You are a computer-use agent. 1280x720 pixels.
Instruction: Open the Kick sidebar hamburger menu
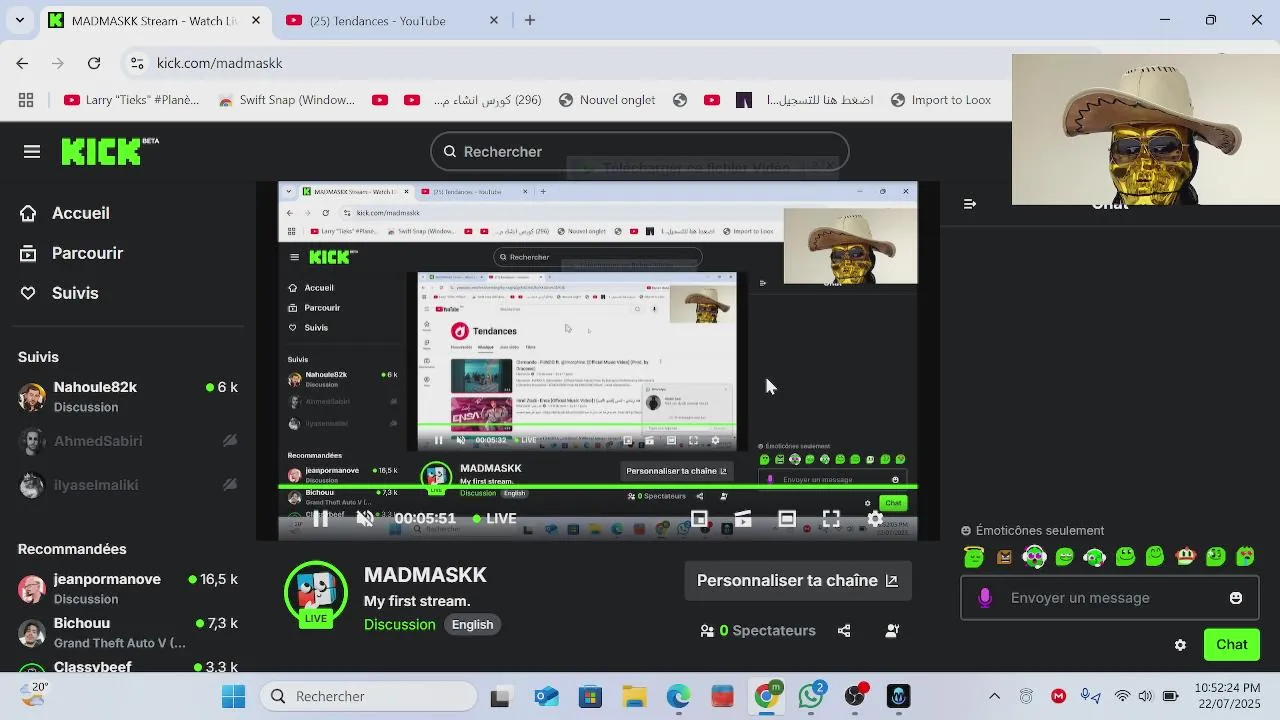click(32, 152)
